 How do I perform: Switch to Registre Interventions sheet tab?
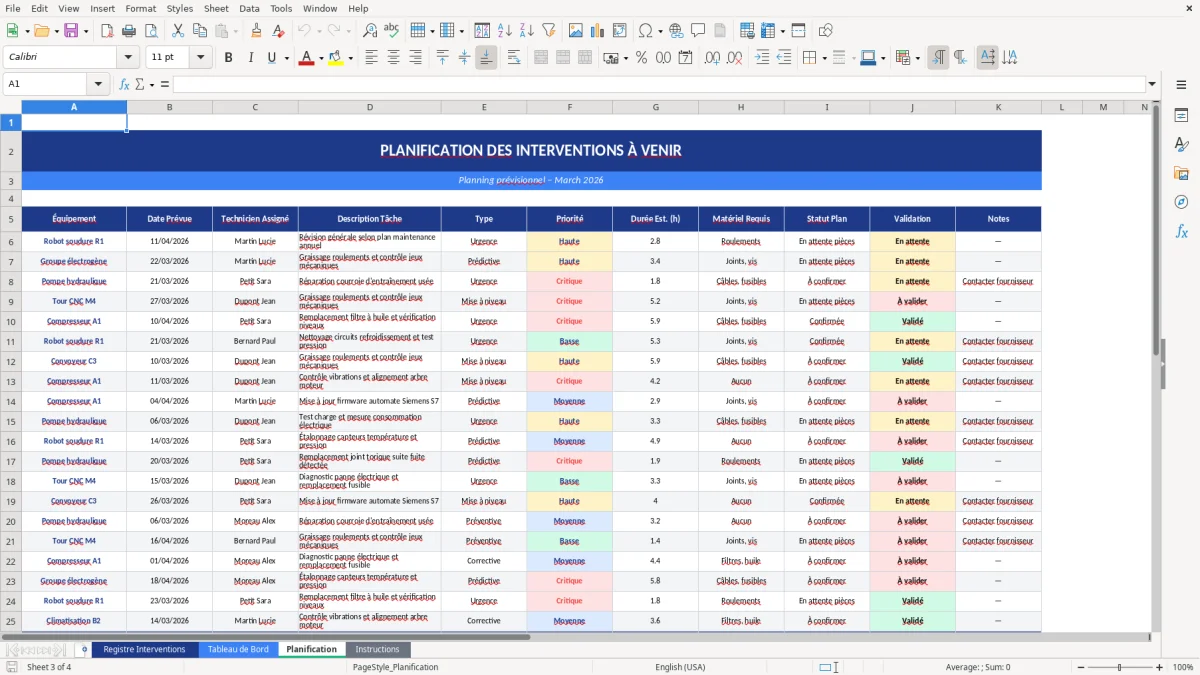point(144,649)
